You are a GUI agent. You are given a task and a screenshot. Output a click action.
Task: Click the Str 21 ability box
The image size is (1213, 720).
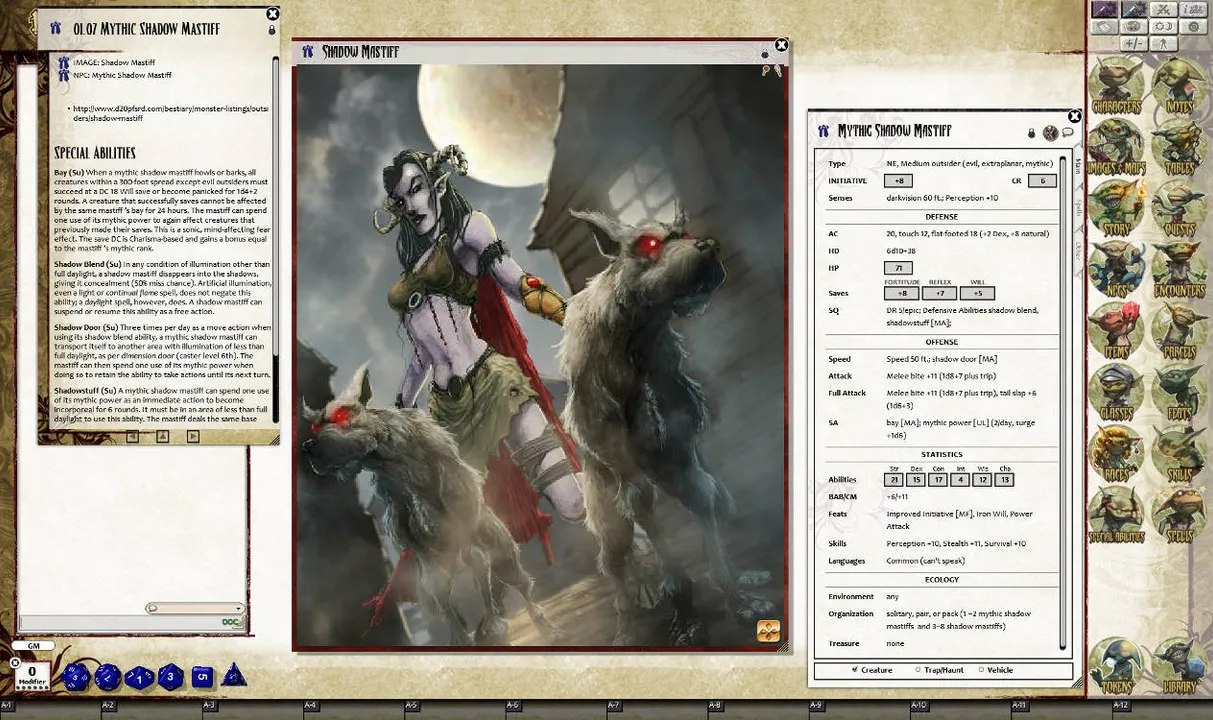pos(894,480)
